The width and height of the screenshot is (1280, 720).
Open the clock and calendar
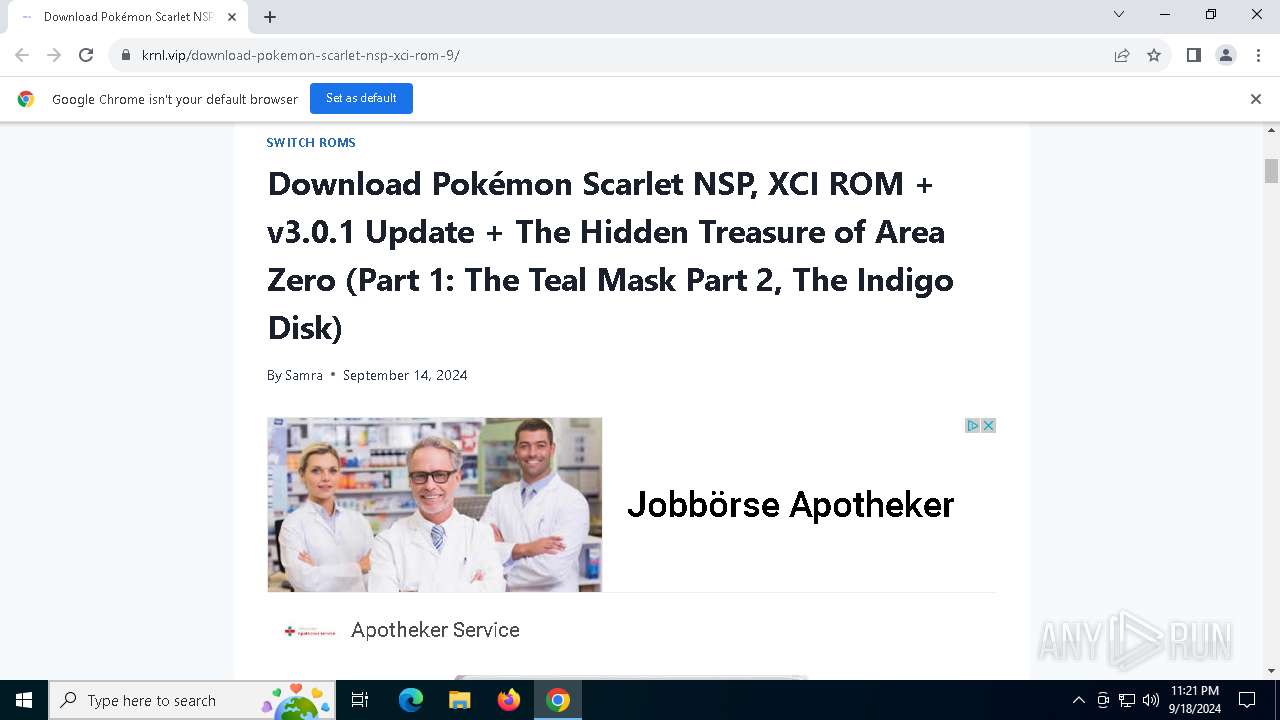(1195, 700)
